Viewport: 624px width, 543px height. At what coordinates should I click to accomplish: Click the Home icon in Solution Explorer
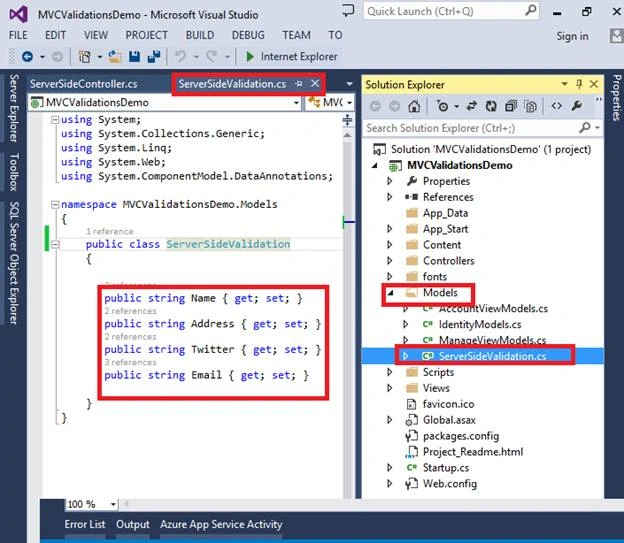(414, 106)
